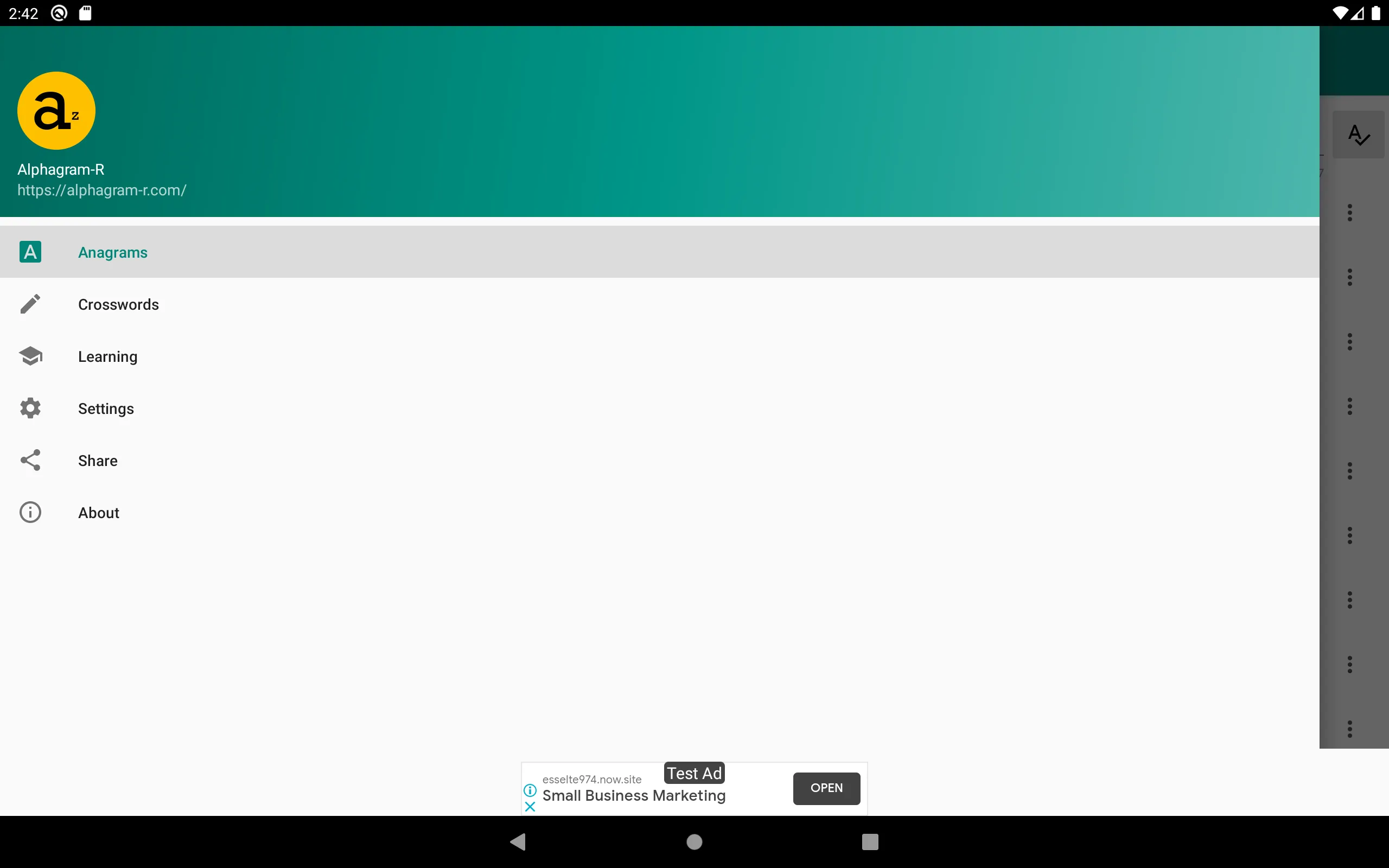This screenshot has width=1389, height=868.
Task: Toggle Share feature on
Action: (x=98, y=460)
